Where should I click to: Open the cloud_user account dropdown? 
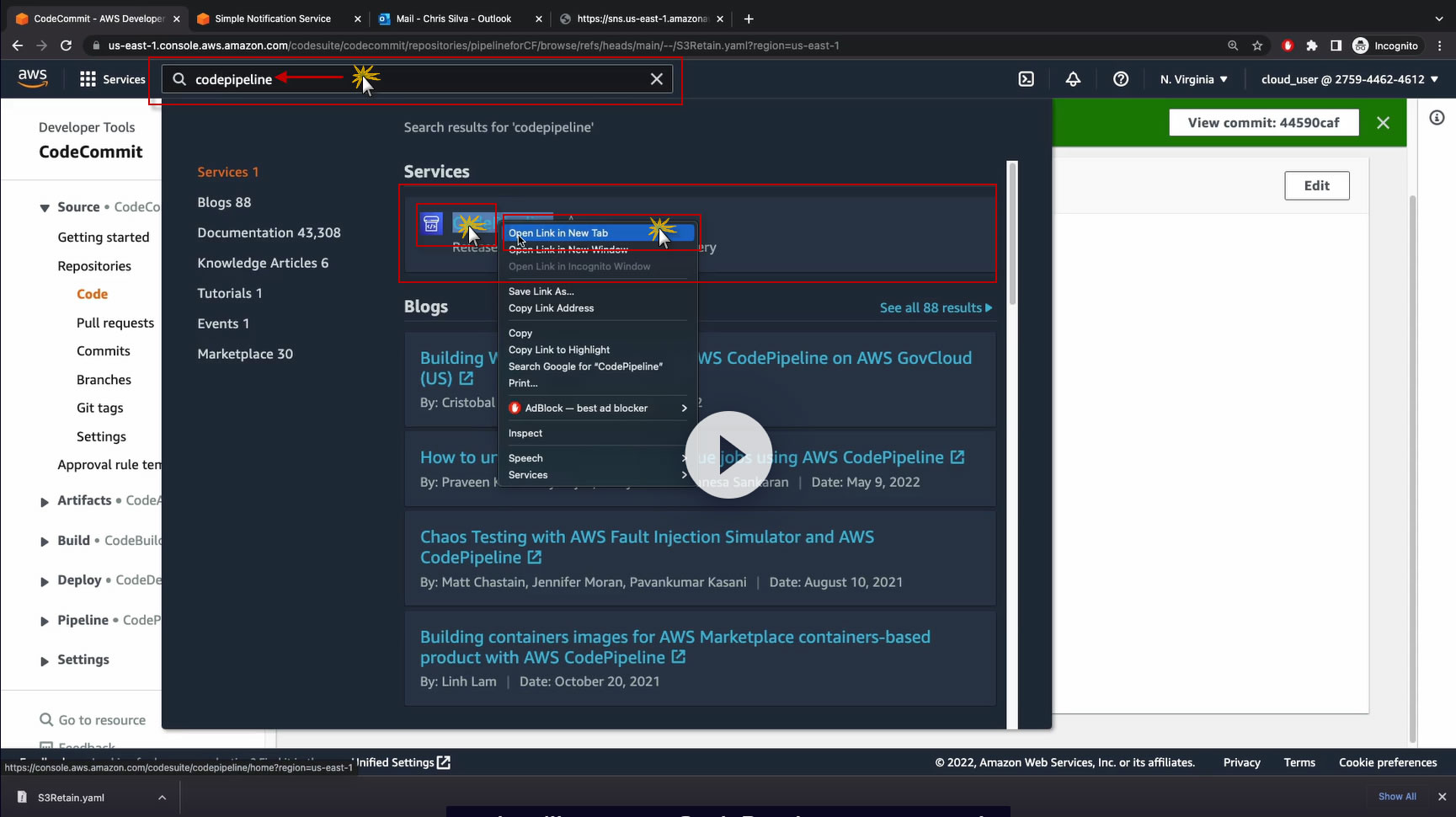pos(1350,79)
